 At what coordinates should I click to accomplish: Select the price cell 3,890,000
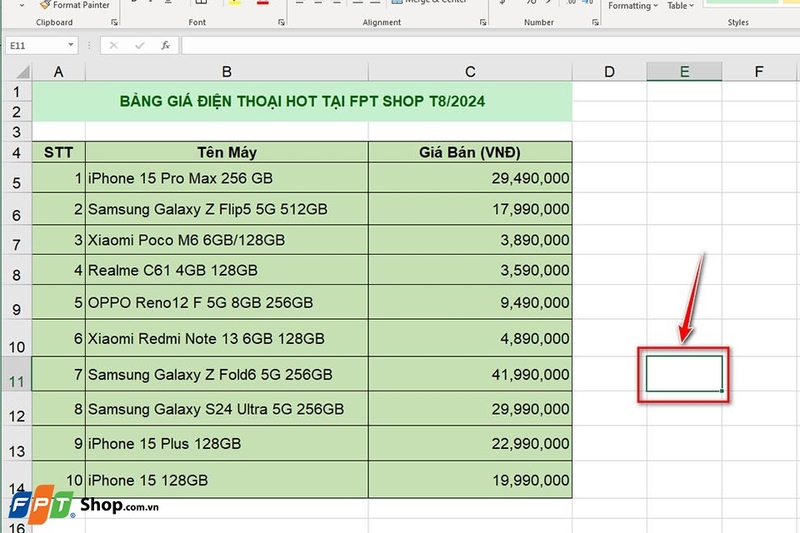point(470,240)
